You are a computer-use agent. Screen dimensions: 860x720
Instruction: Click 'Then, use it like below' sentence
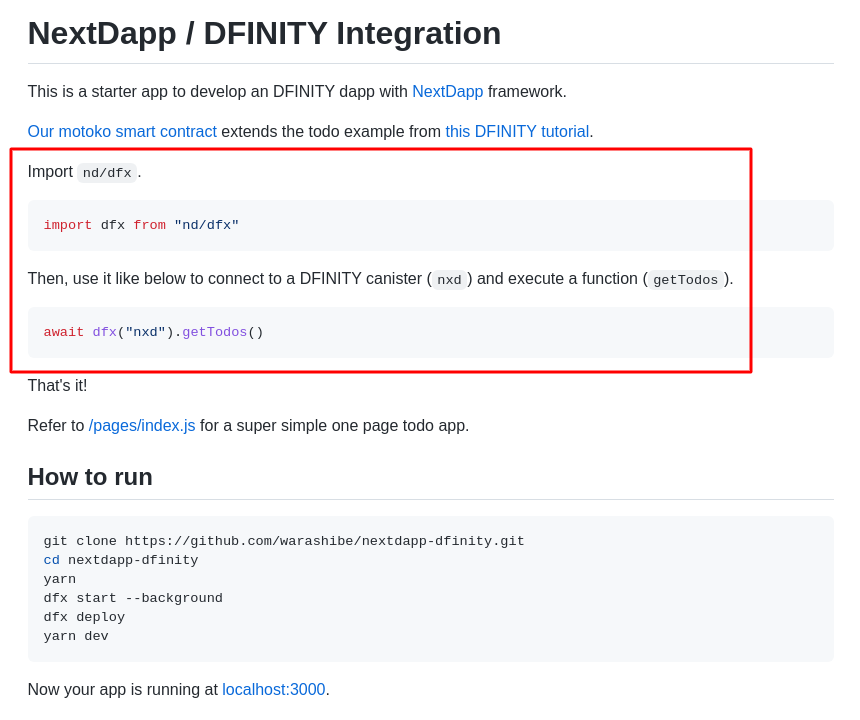381,279
